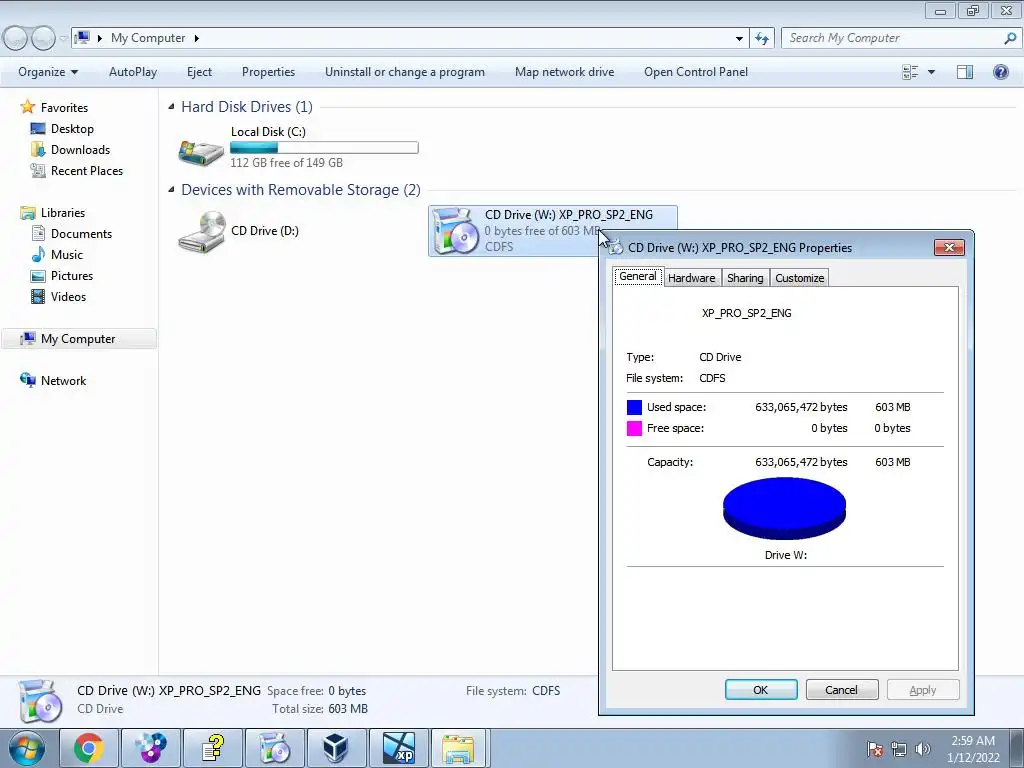Click the Desktop icon in sidebar

38,129
